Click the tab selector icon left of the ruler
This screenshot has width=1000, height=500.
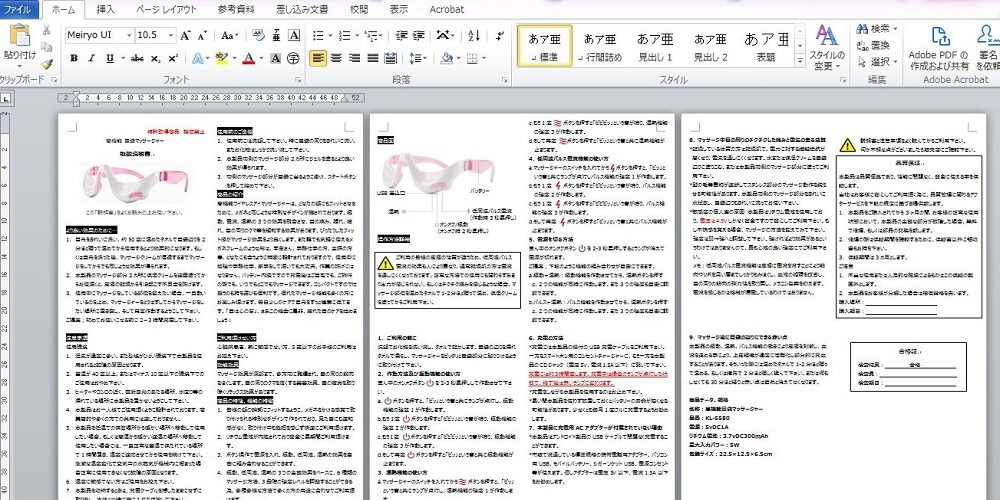(6, 98)
